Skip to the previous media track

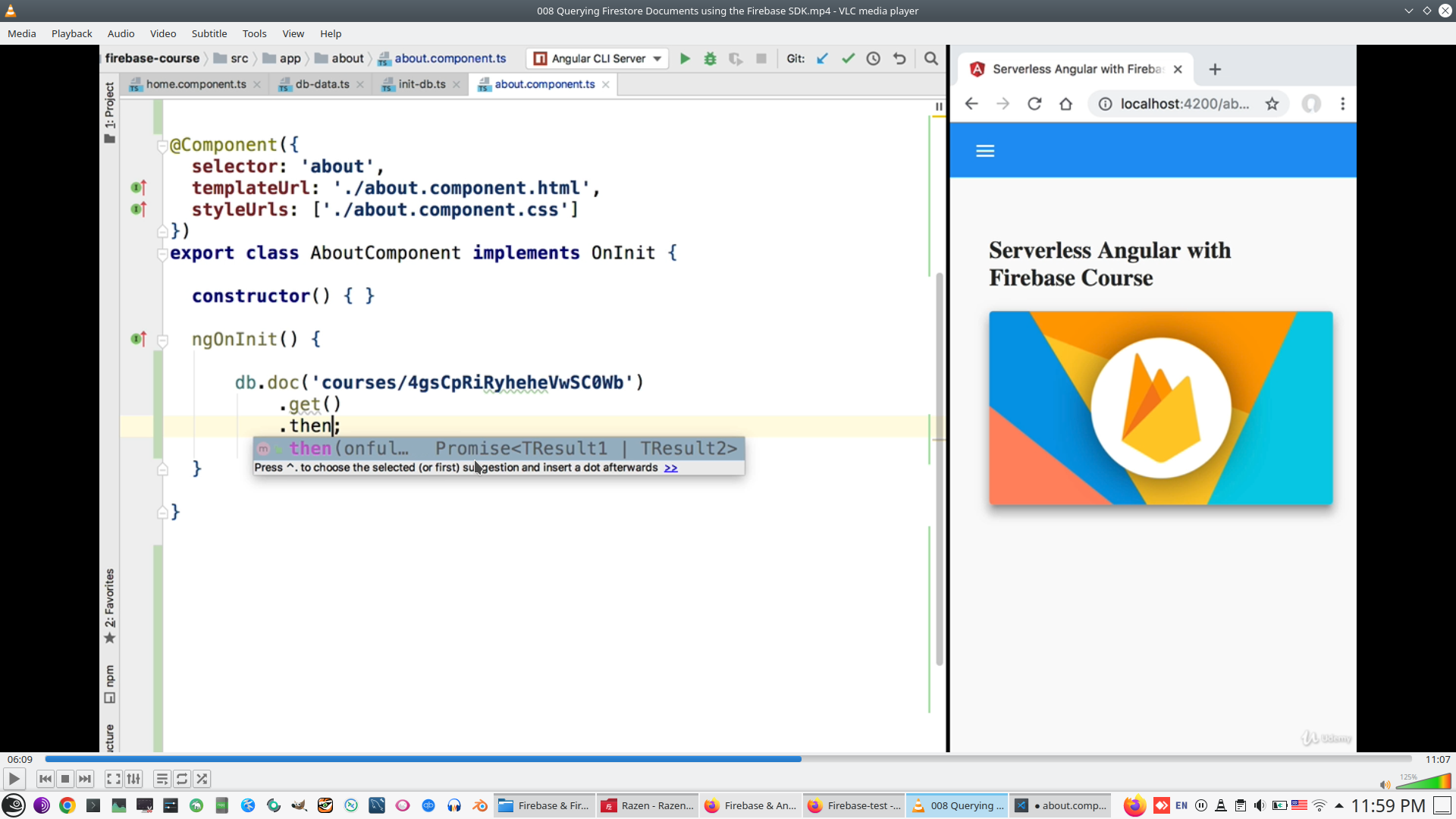(x=45, y=779)
